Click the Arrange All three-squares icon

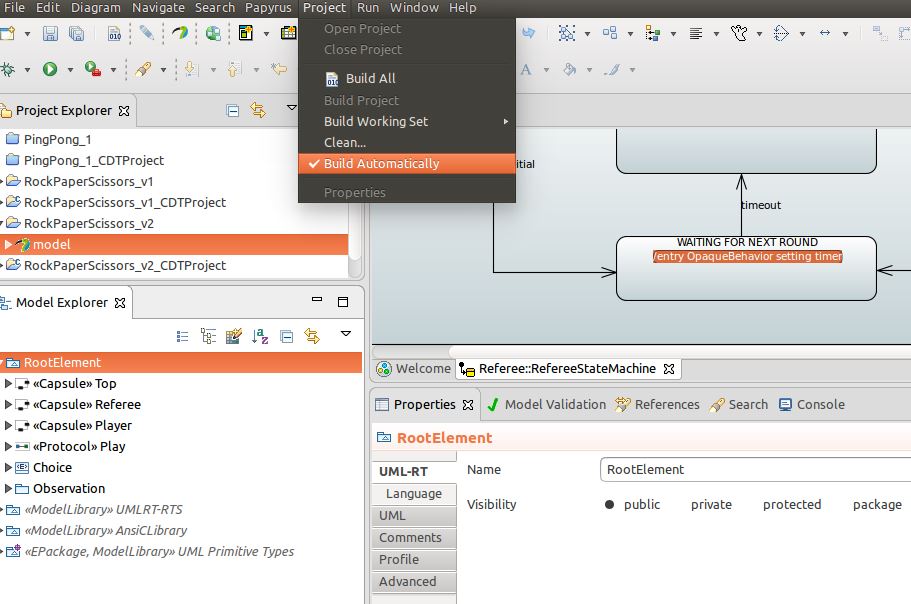(609, 33)
